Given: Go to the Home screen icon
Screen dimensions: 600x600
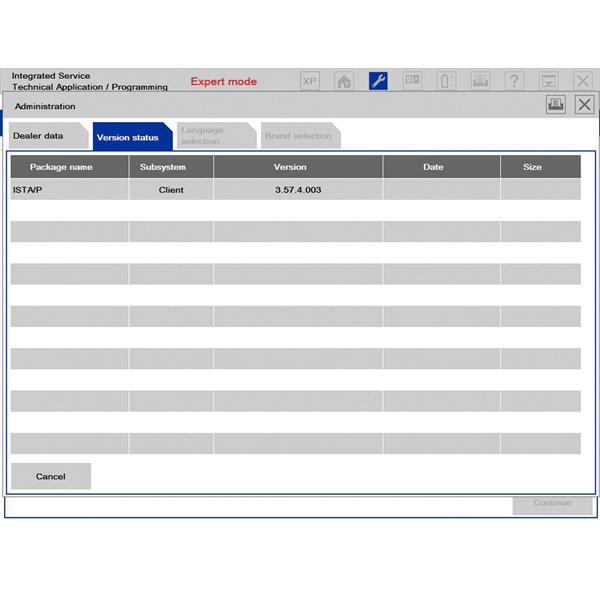Looking at the screenshot, I should pyautogui.click(x=344, y=81).
